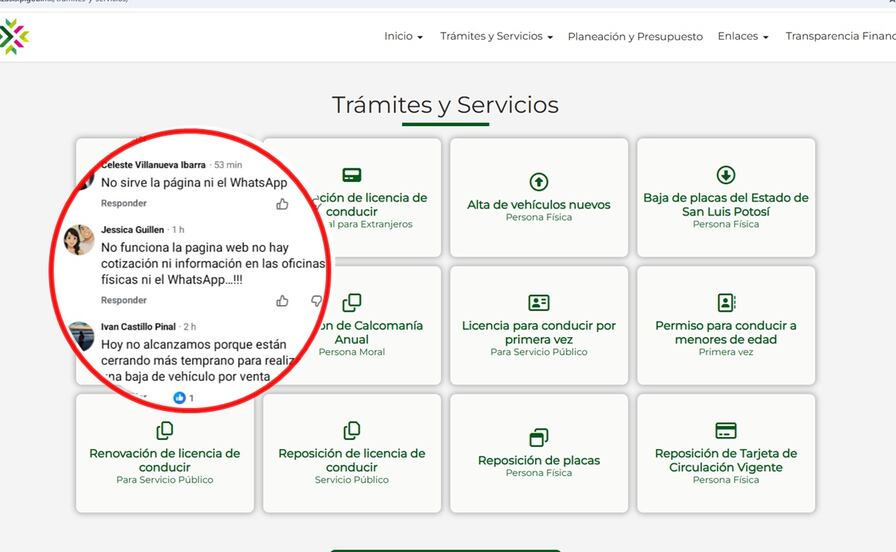Click the blue like reaction on Ivan Castillo's comment
896x552 pixels.
point(179,398)
